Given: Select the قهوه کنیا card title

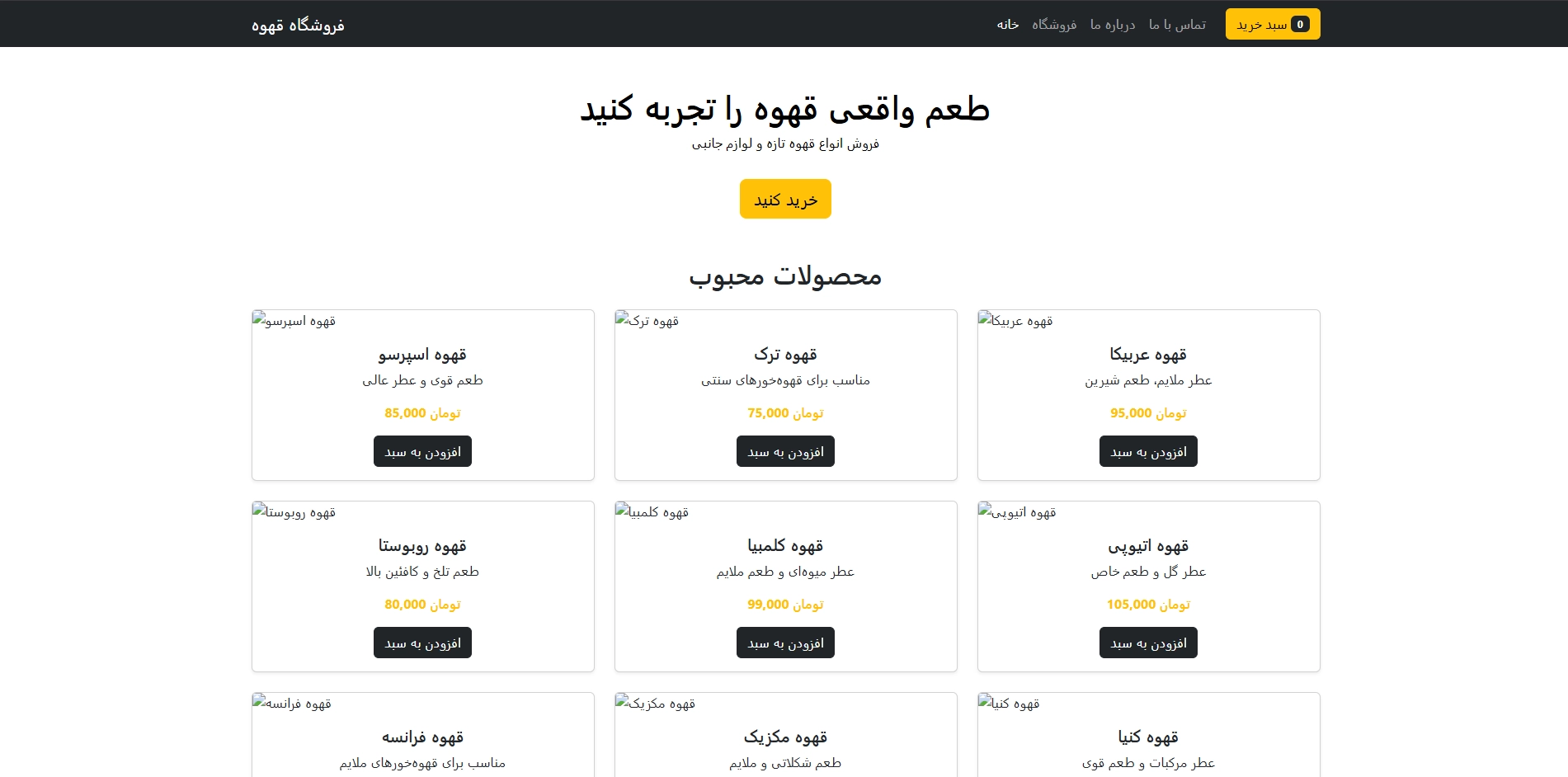Looking at the screenshot, I should tap(1148, 737).
